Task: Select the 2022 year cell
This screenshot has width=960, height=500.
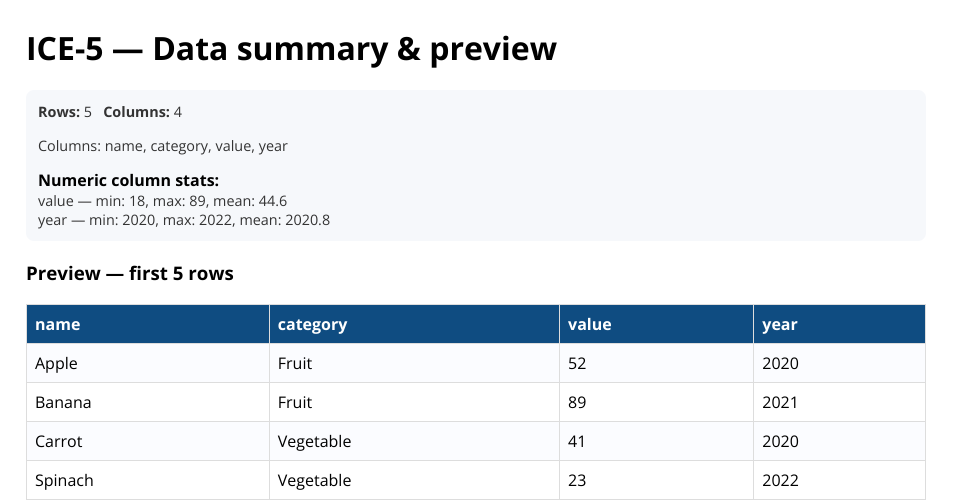Action: (780, 480)
